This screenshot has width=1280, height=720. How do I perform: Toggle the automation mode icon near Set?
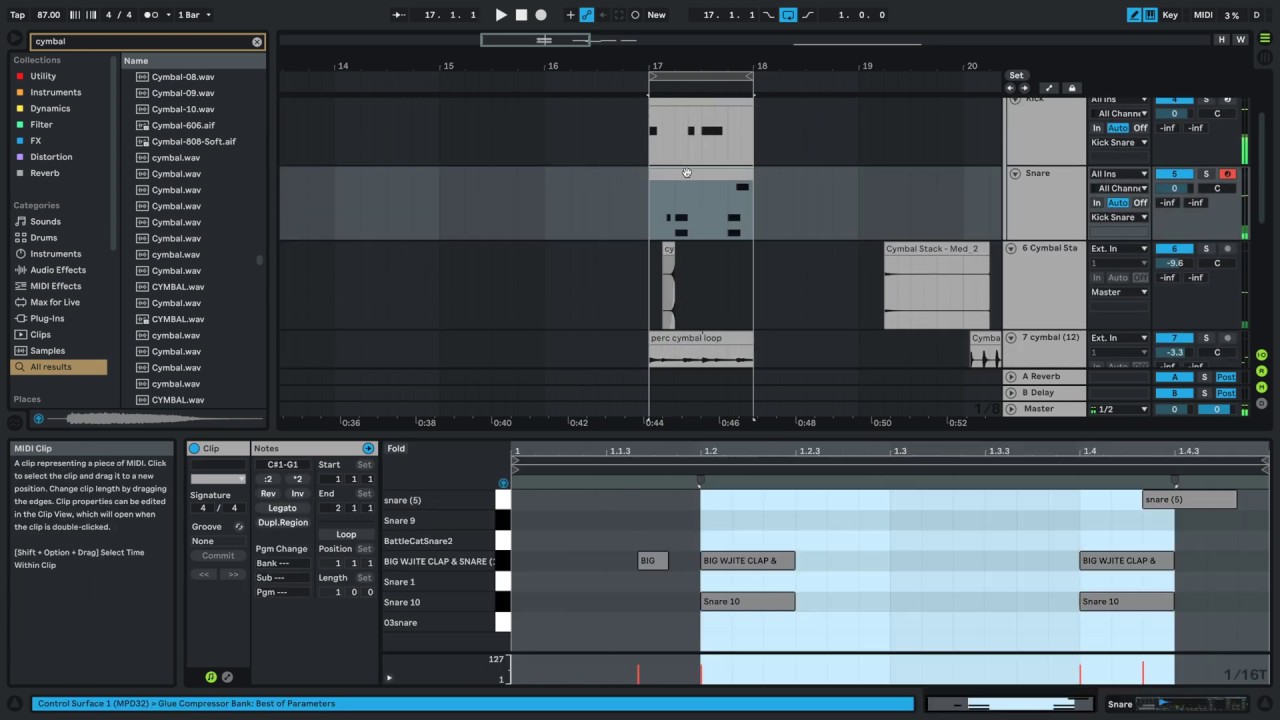[x=1048, y=88]
